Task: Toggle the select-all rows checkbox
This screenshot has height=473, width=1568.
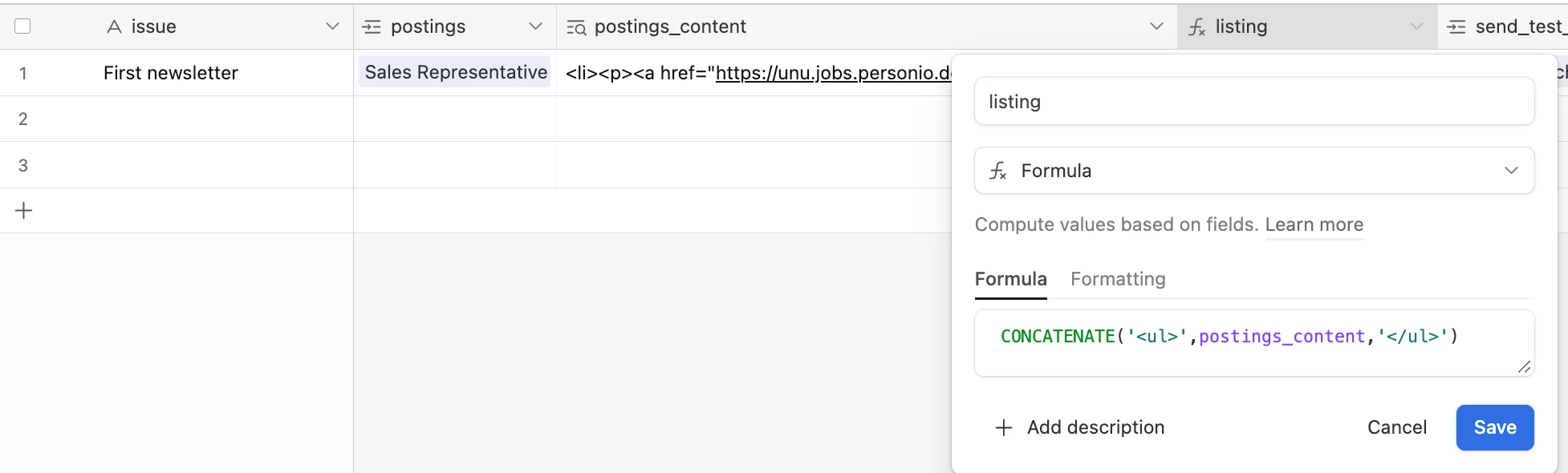Action: [x=23, y=26]
